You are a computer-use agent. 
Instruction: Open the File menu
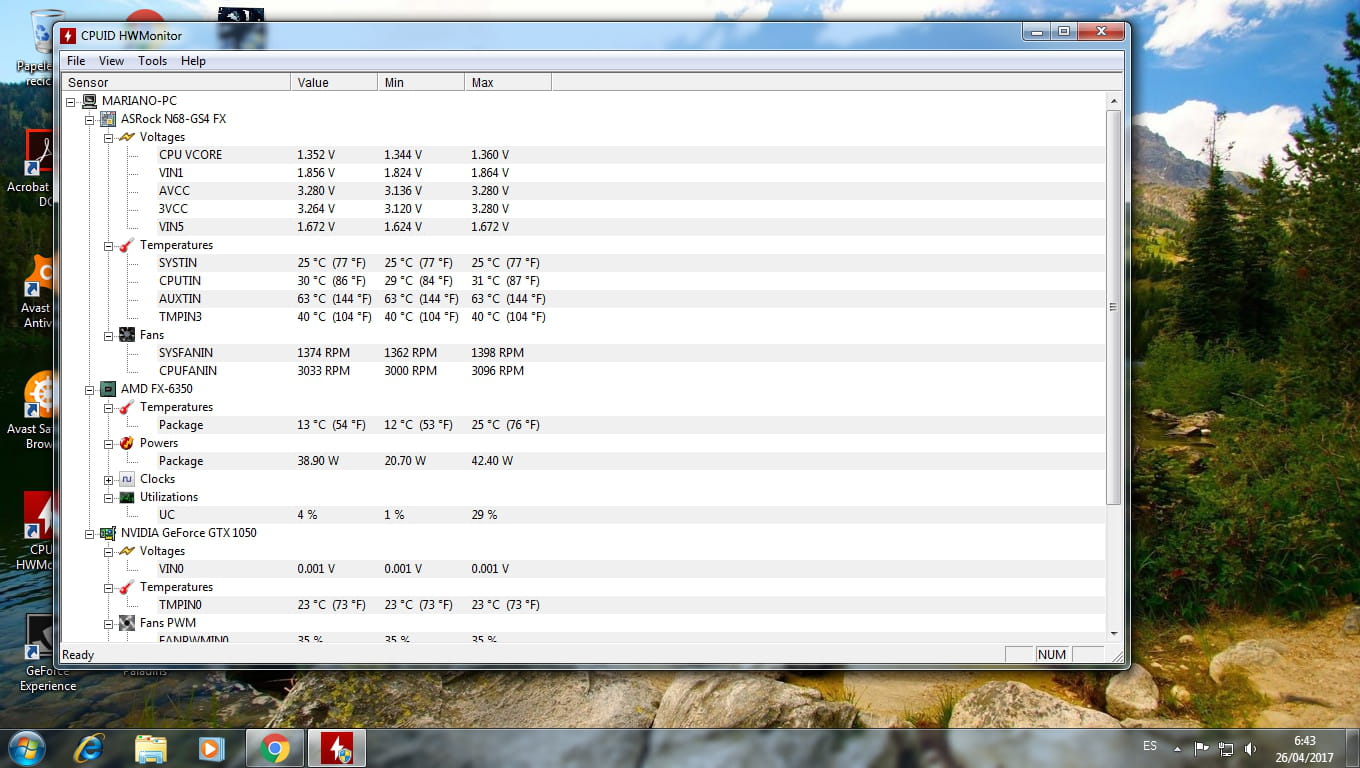click(76, 61)
